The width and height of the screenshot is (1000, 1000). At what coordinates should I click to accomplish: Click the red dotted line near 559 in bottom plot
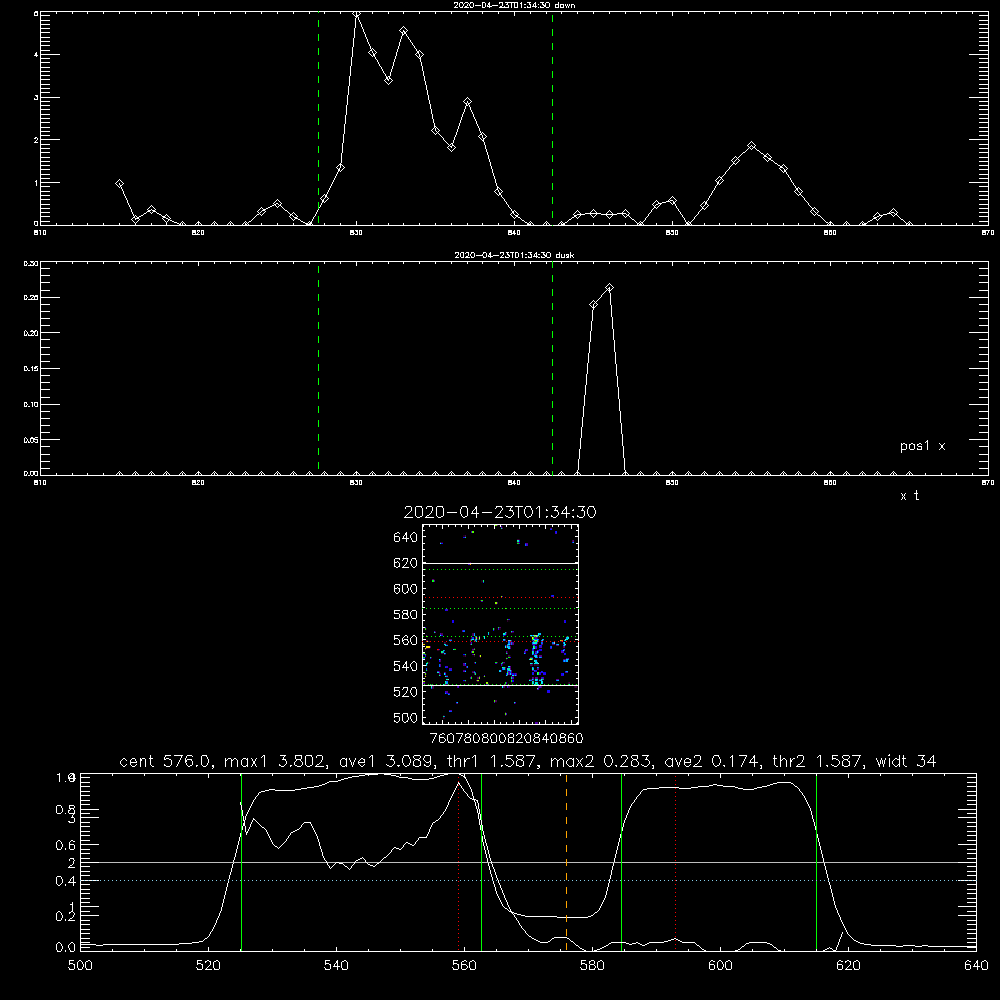459,862
